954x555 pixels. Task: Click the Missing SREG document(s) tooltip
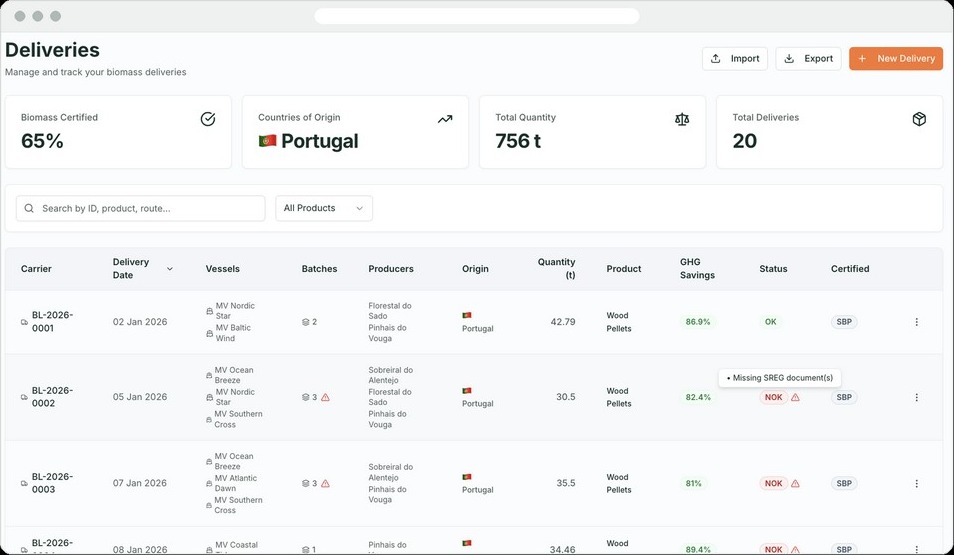[780, 378]
